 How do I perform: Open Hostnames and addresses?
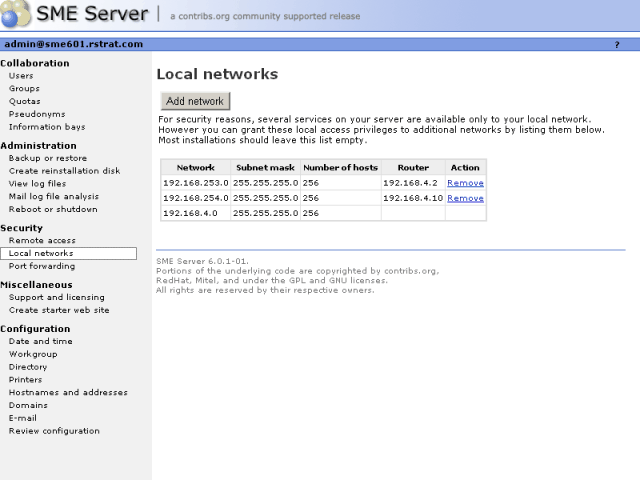coord(68,392)
